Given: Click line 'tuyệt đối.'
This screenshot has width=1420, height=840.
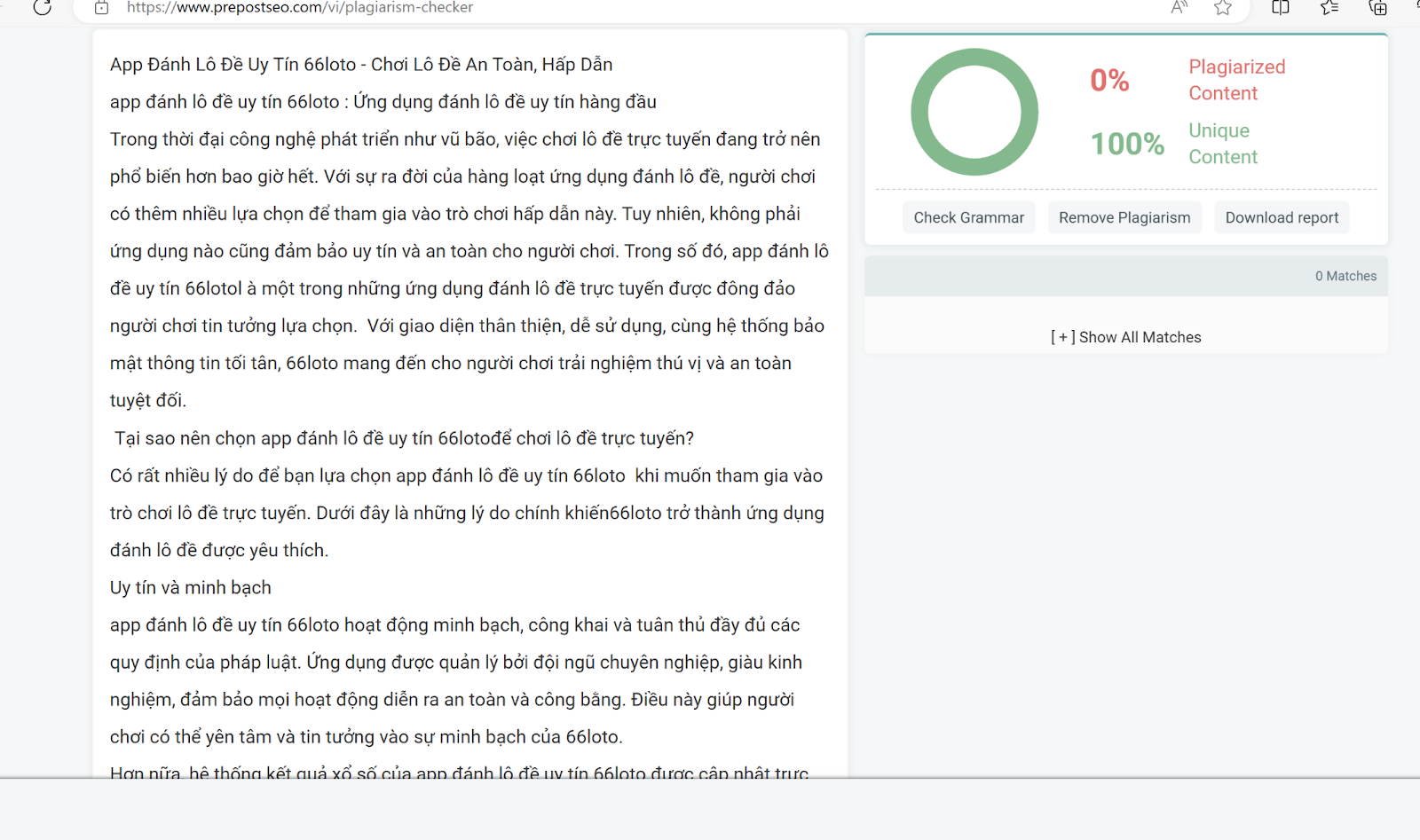Looking at the screenshot, I should point(148,401).
